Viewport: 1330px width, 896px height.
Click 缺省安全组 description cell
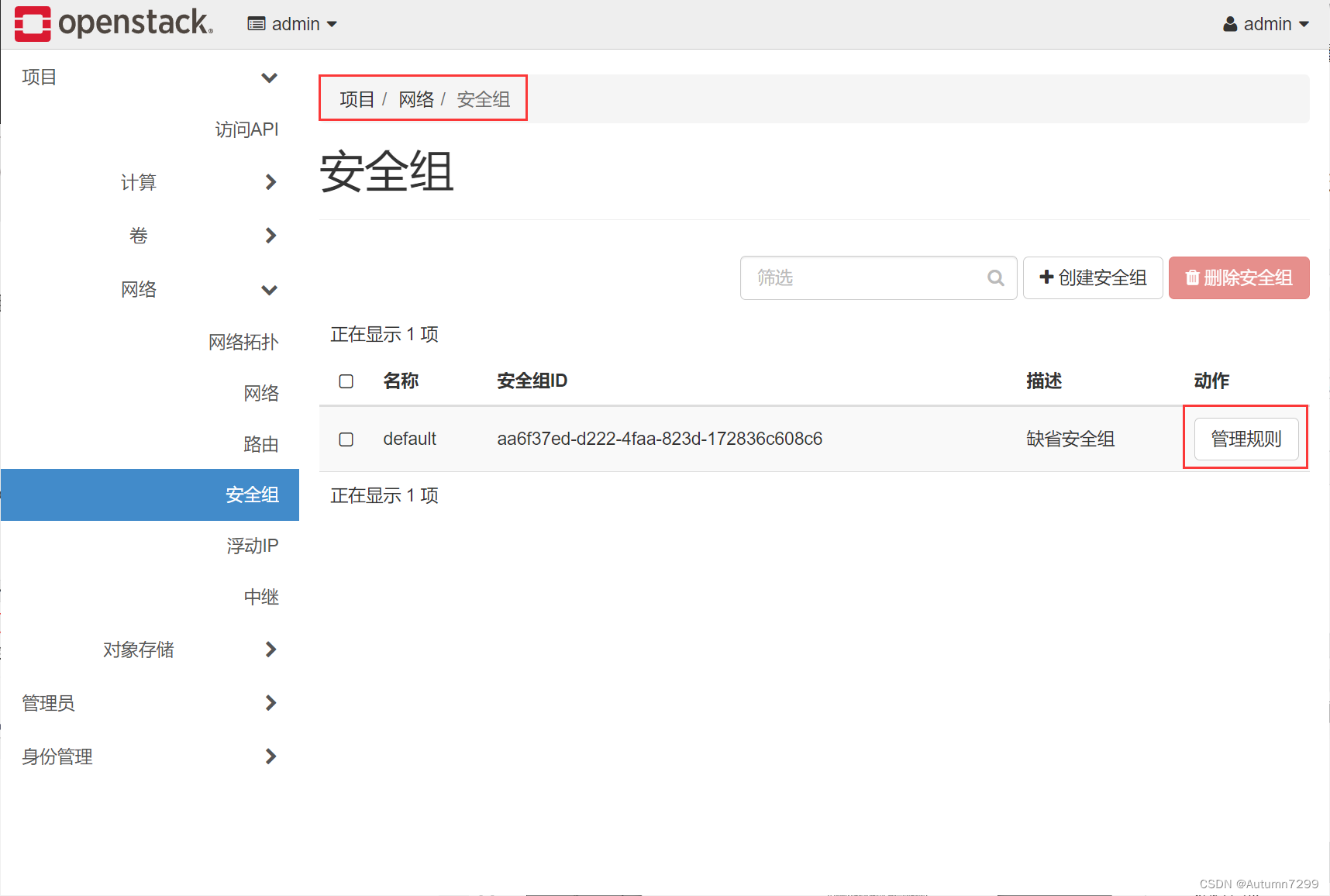[1070, 439]
